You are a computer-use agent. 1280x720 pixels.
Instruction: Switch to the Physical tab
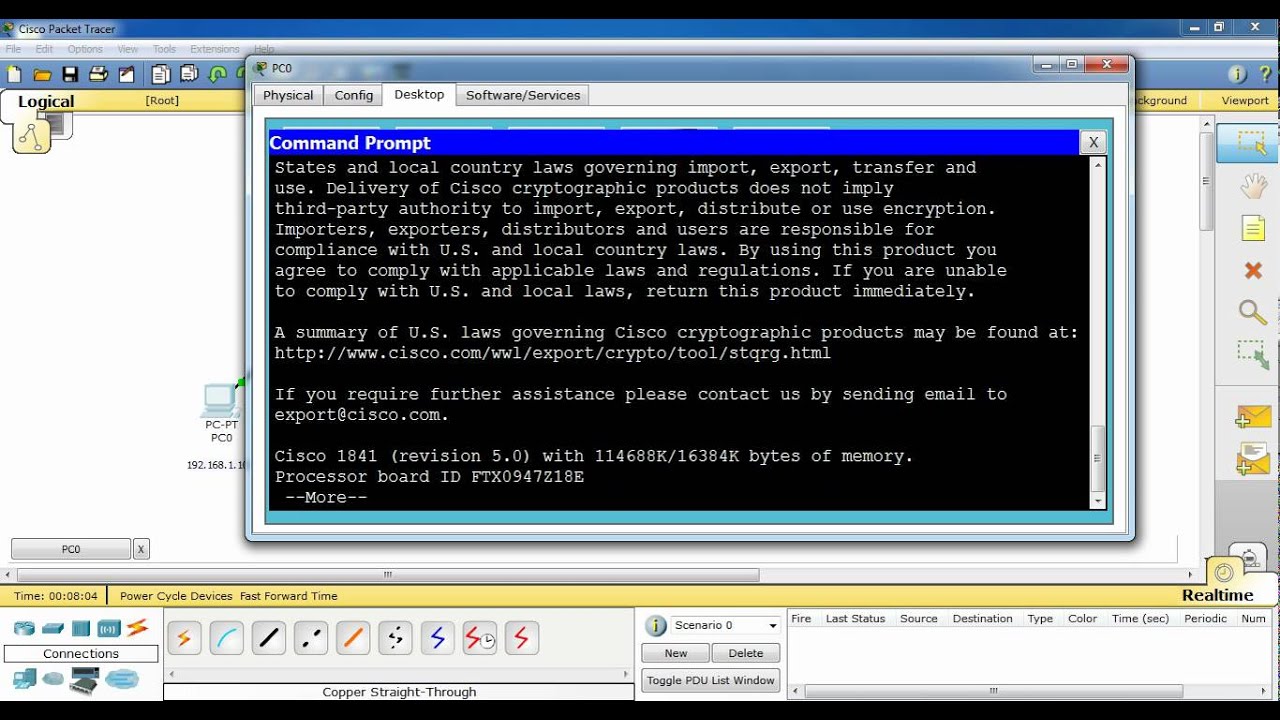[288, 95]
